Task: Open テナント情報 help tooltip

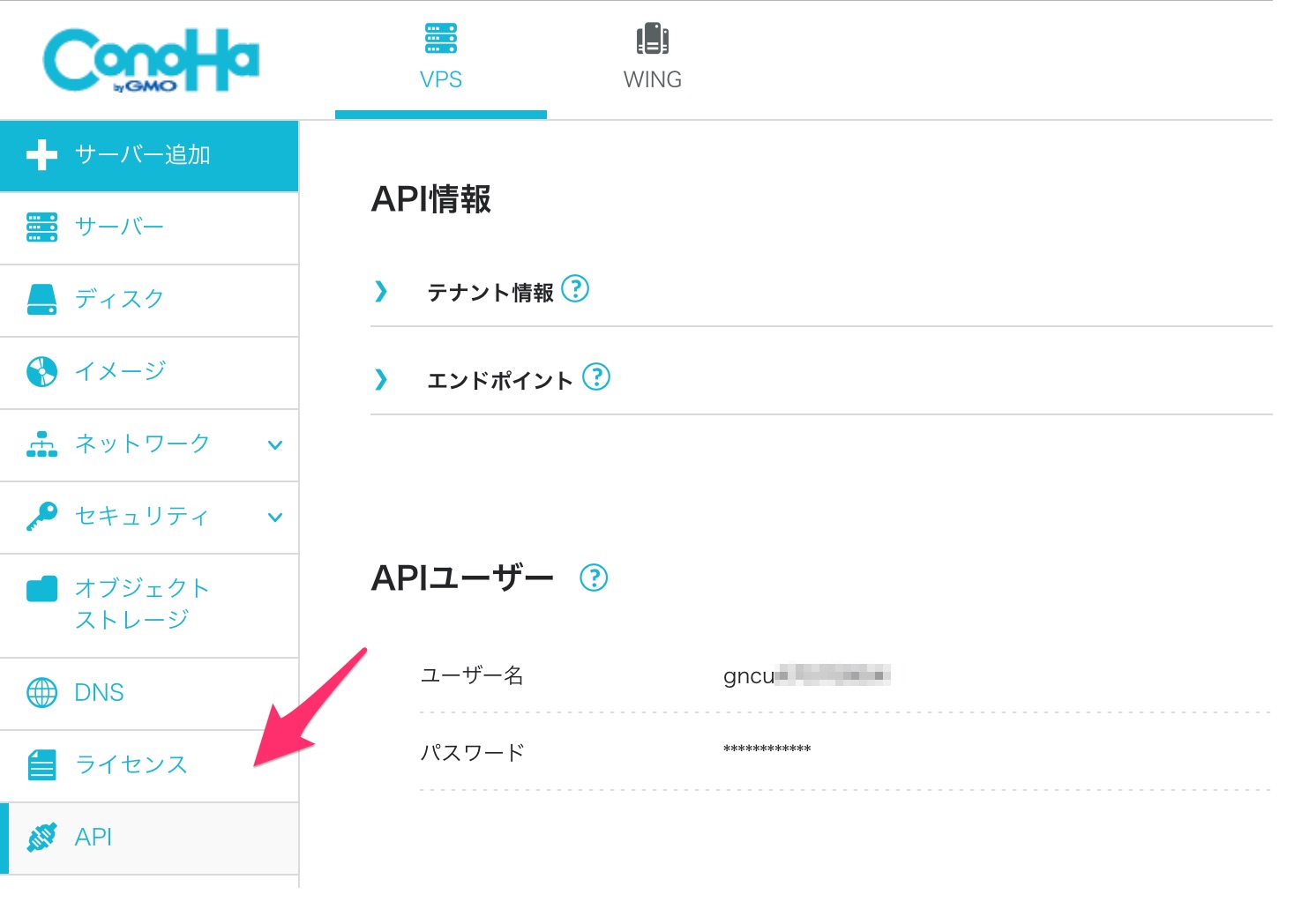Action: [x=576, y=289]
